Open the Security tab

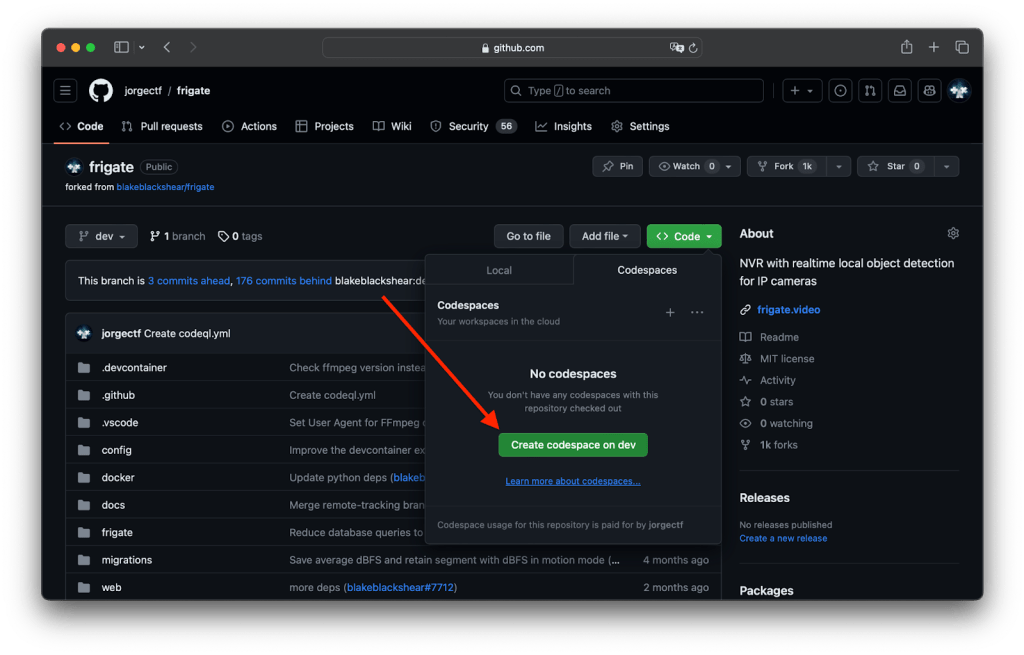[473, 127]
